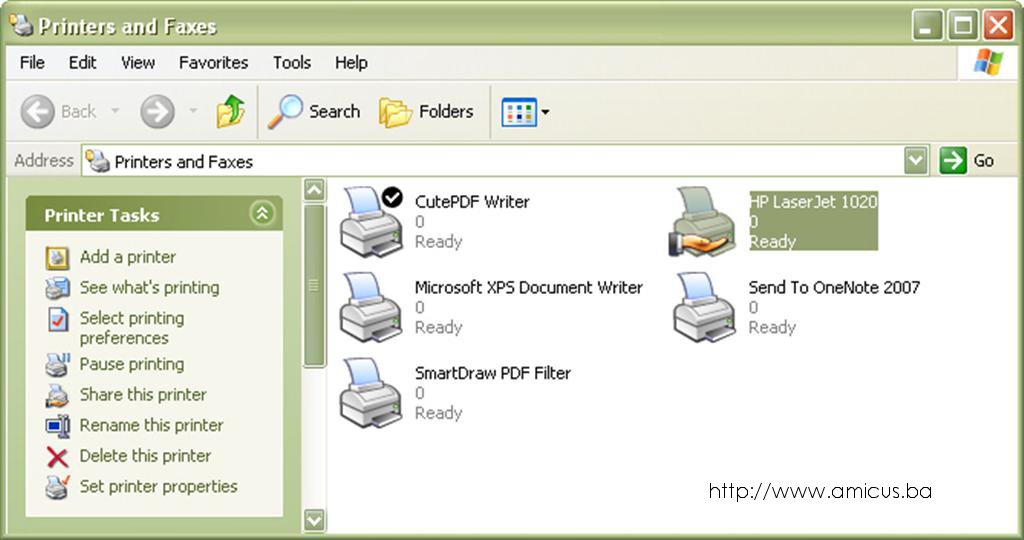Viewport: 1024px width, 540px height.
Task: Click the task pane scrollbar down arrow
Action: point(314,520)
